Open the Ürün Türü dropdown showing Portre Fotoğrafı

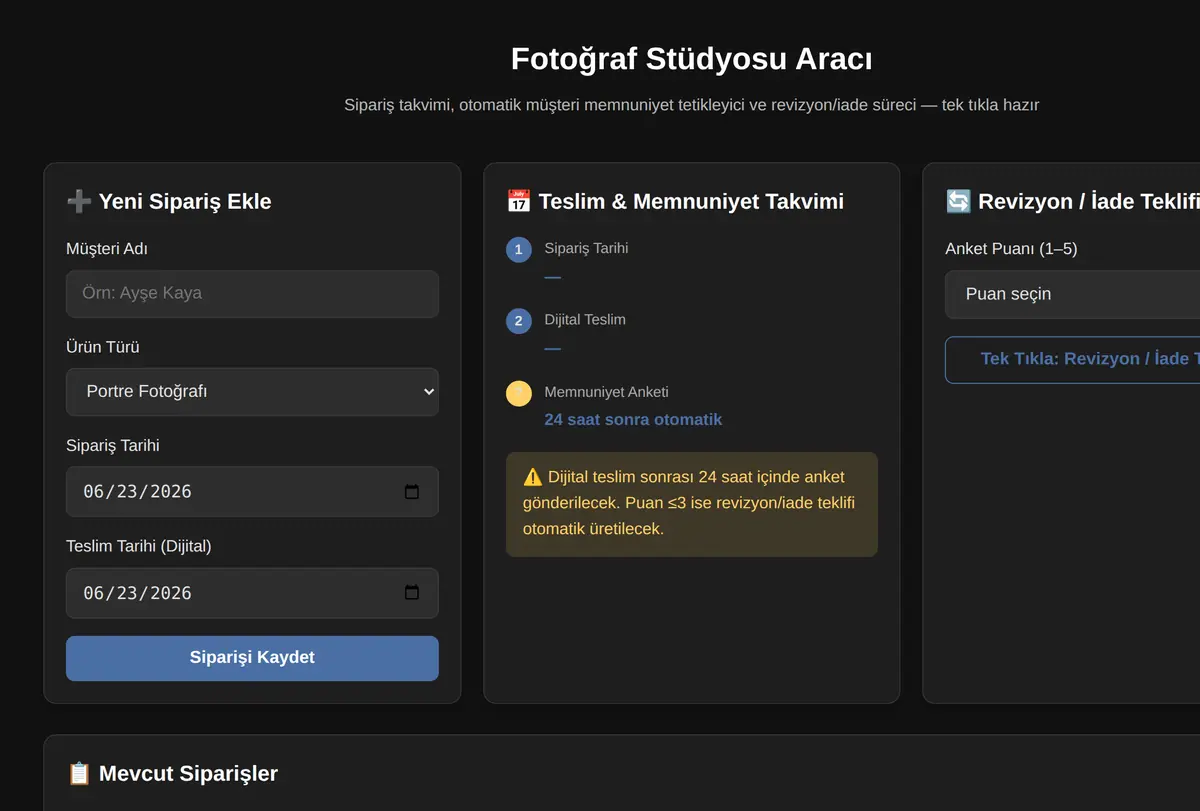pos(252,391)
